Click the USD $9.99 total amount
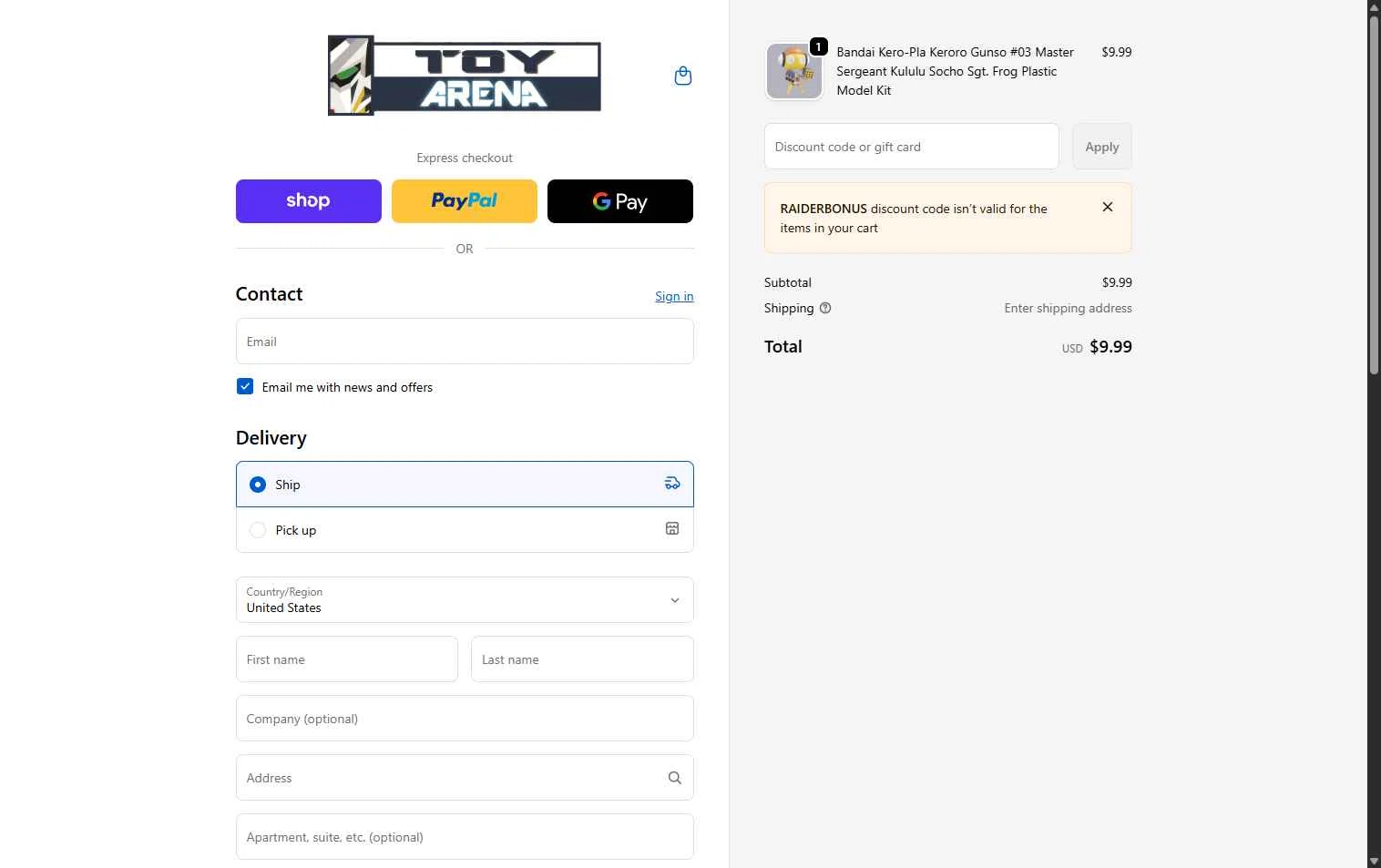 (x=1097, y=347)
